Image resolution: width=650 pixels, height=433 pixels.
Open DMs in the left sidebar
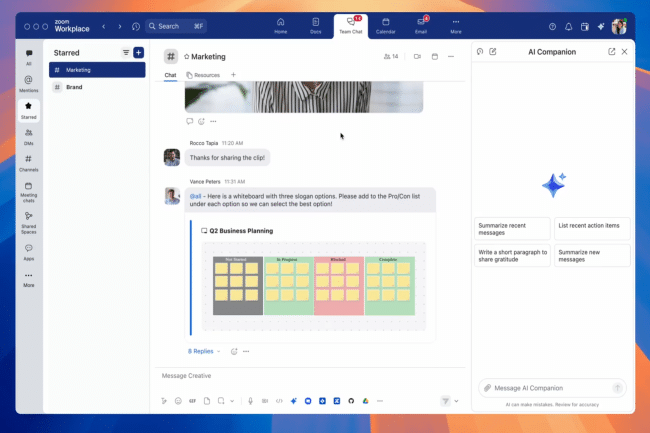29,137
